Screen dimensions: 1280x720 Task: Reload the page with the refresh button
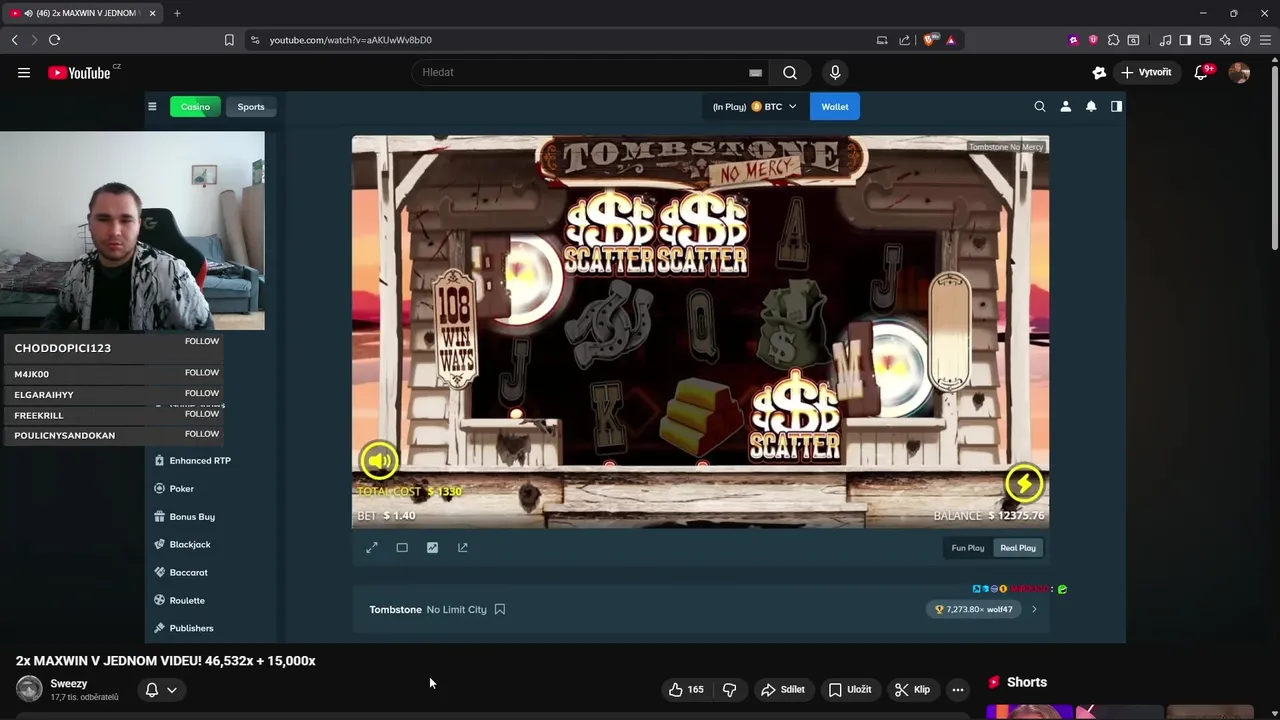[54, 40]
